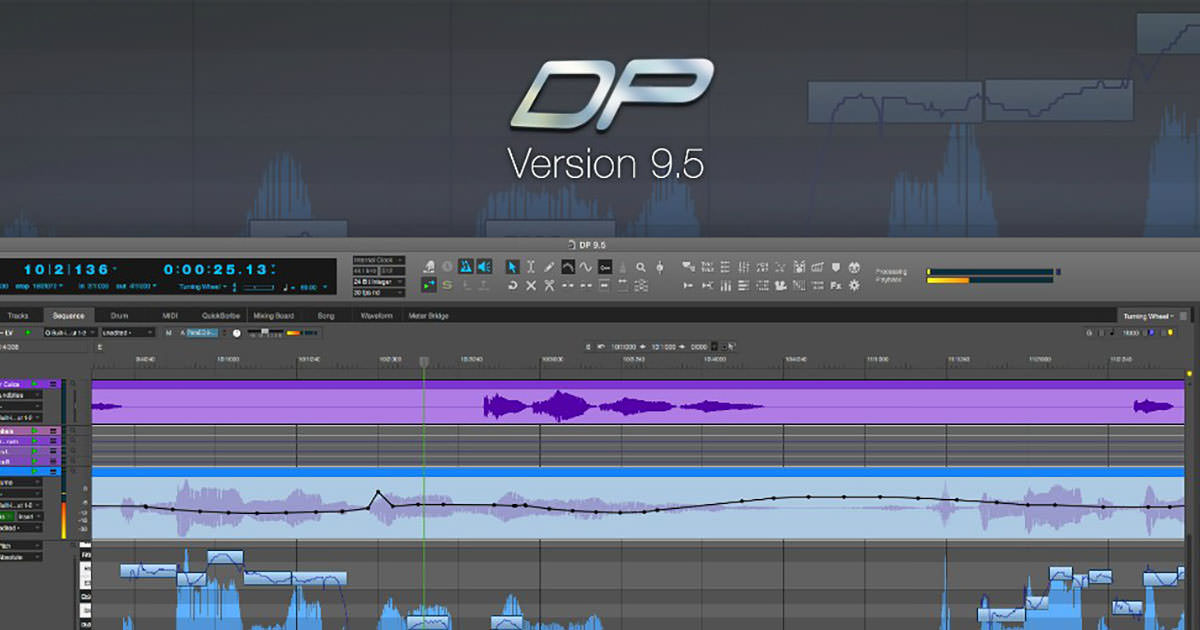The width and height of the screenshot is (1200, 630).
Task: Select the Pointer (arrow) tool
Action: click(512, 267)
